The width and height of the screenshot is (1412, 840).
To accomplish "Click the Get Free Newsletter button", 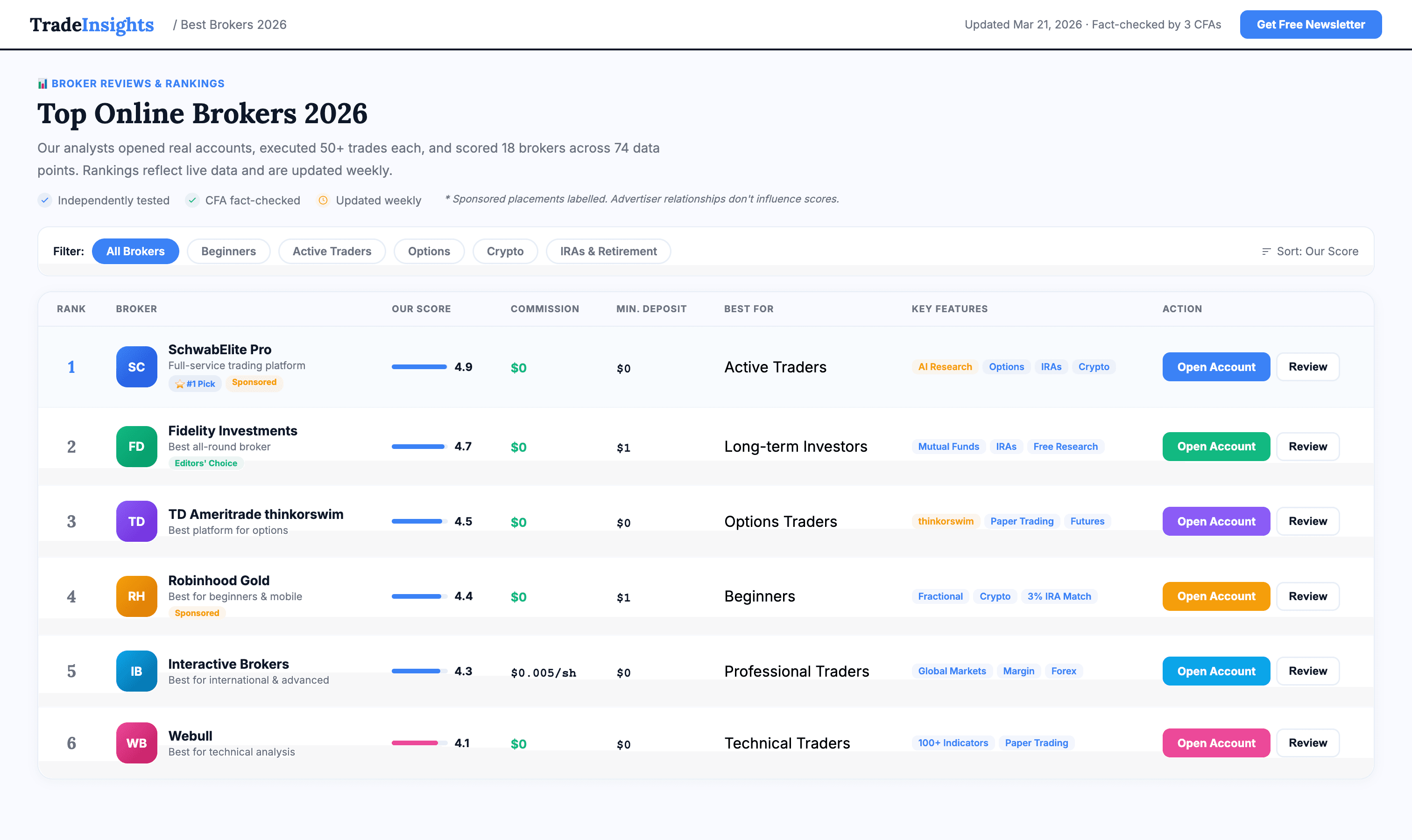I will [1310, 24].
